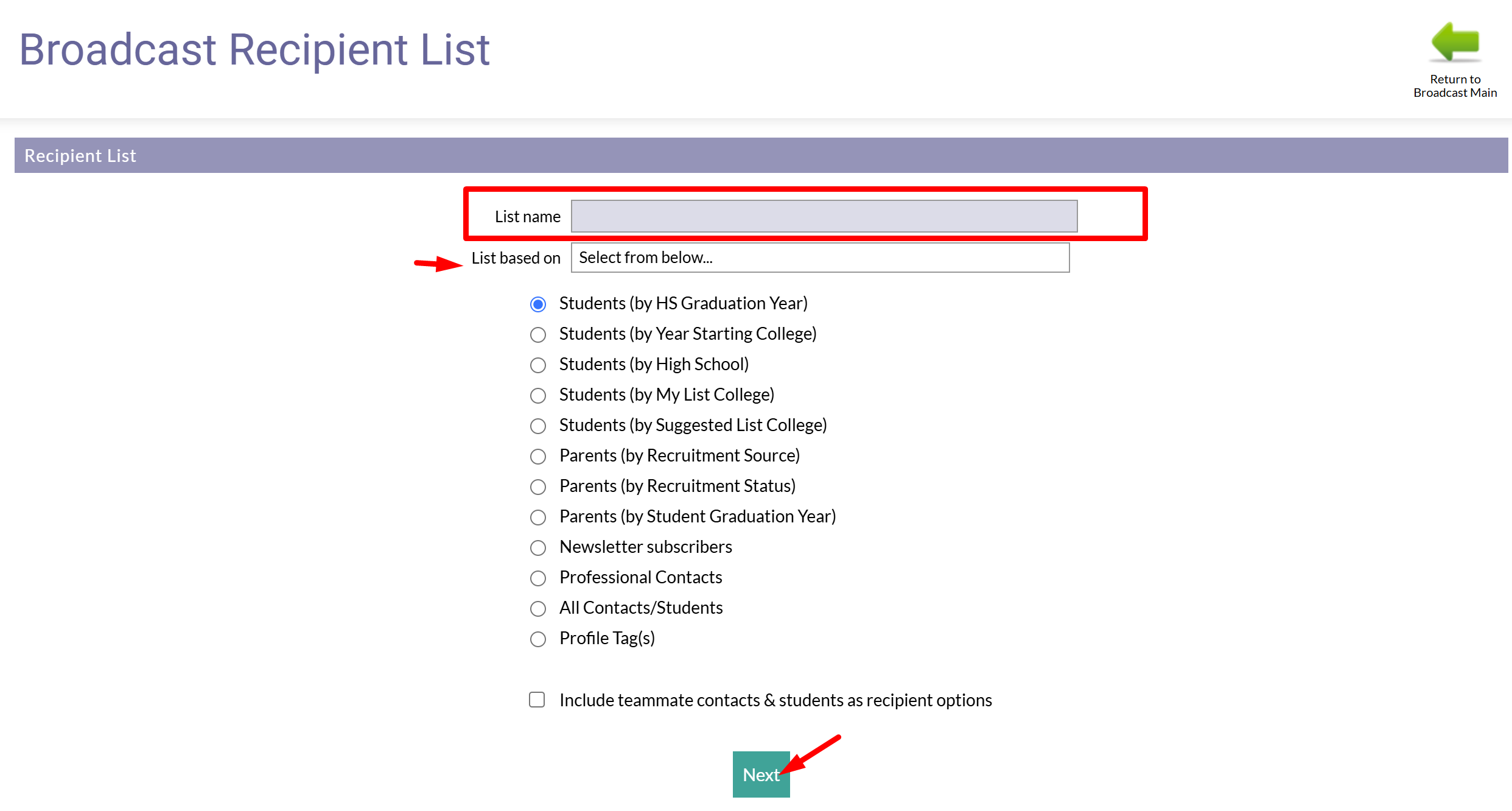The image size is (1512, 811).
Task: Click the Broadcast Recipient List page title
Action: pos(254,49)
